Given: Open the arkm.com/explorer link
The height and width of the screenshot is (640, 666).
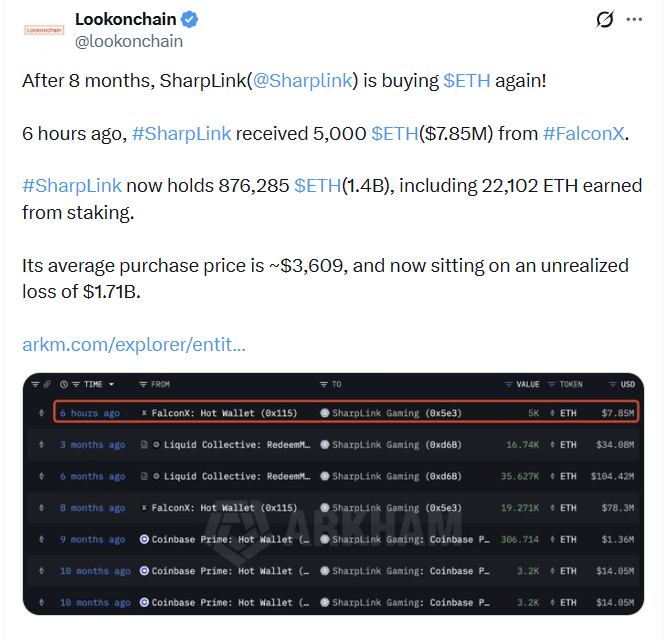Looking at the screenshot, I should click(x=134, y=344).
